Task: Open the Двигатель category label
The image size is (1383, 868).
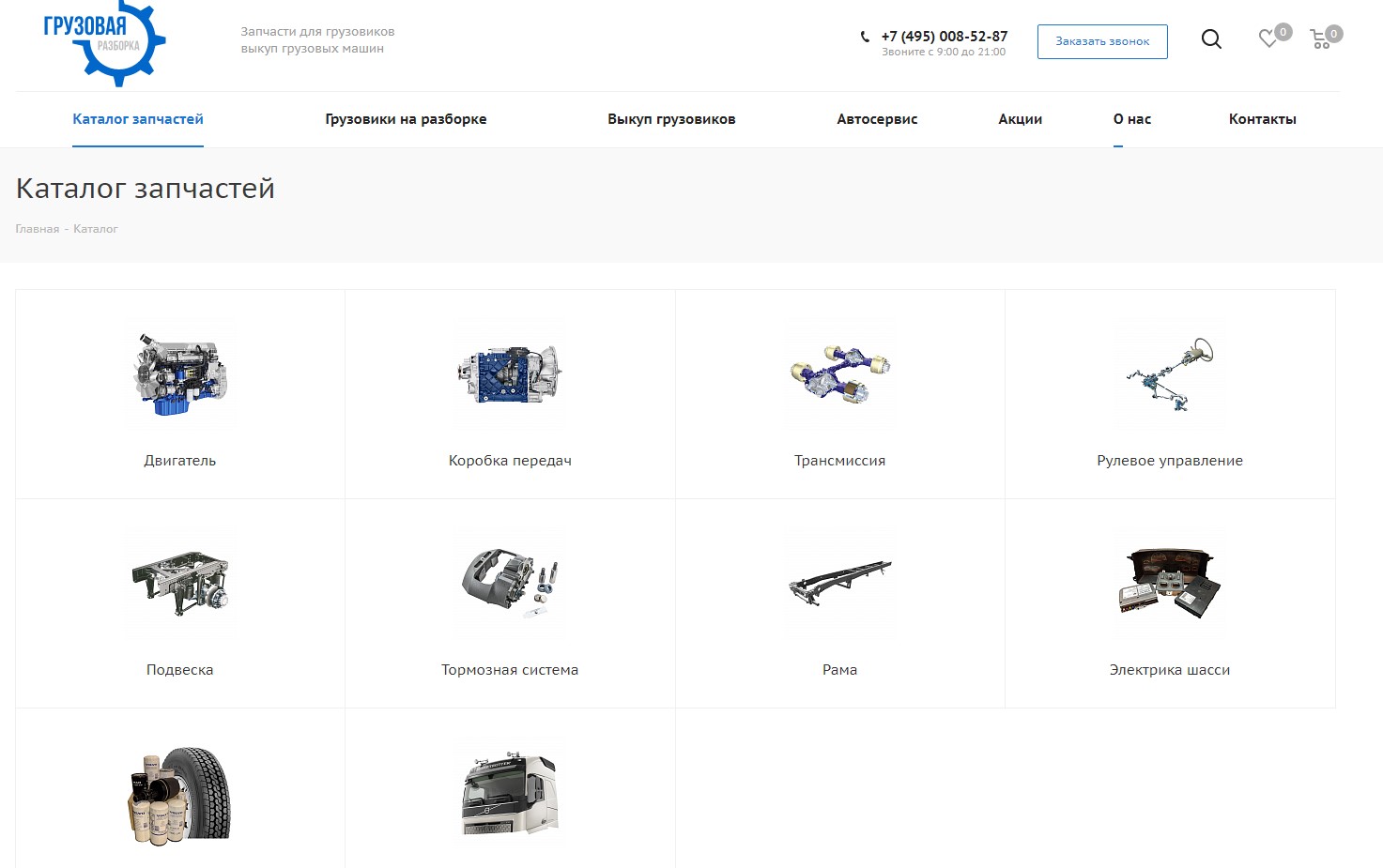Action: click(x=180, y=461)
